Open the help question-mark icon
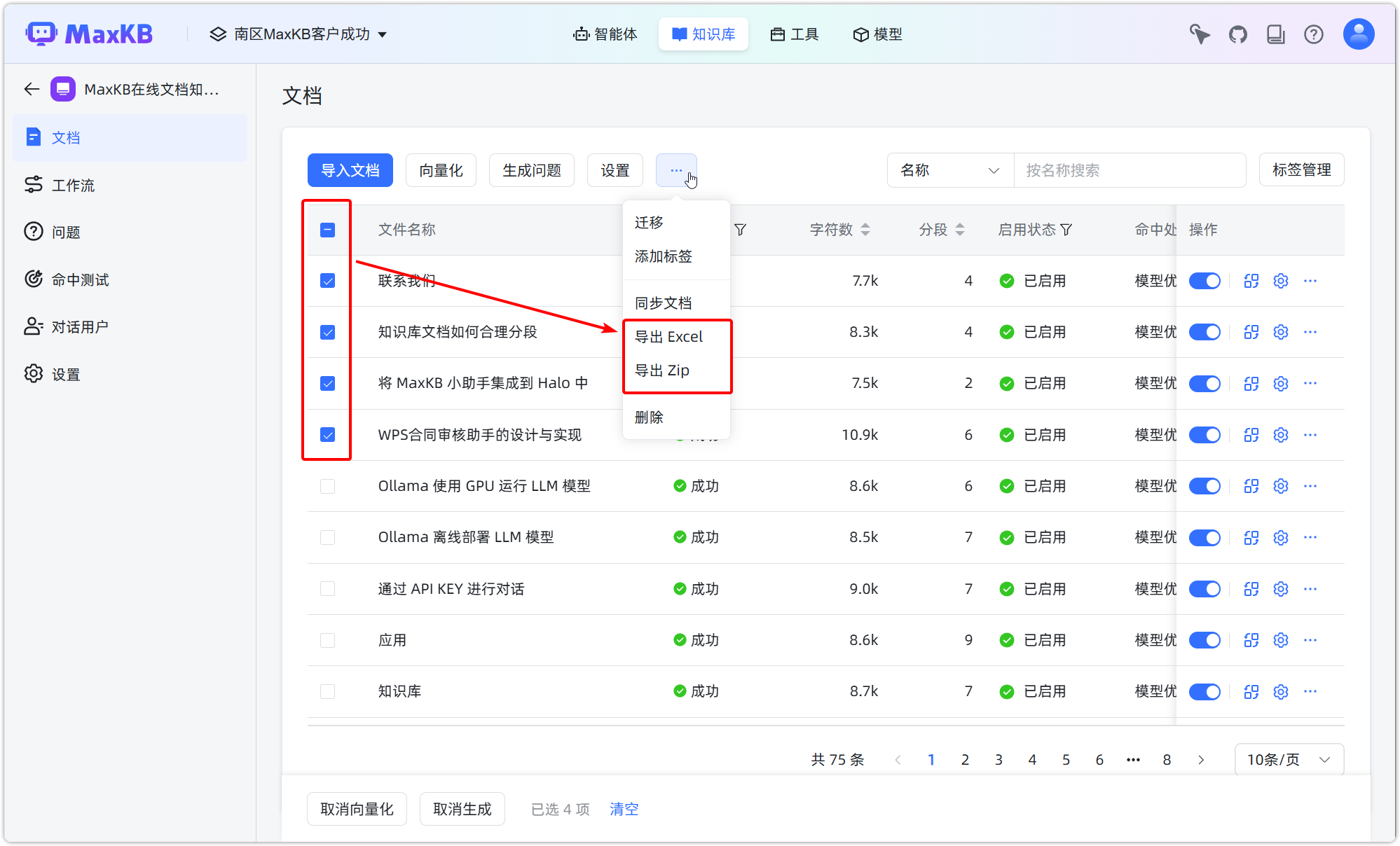This screenshot has height=846, width=1400. coord(1314,34)
